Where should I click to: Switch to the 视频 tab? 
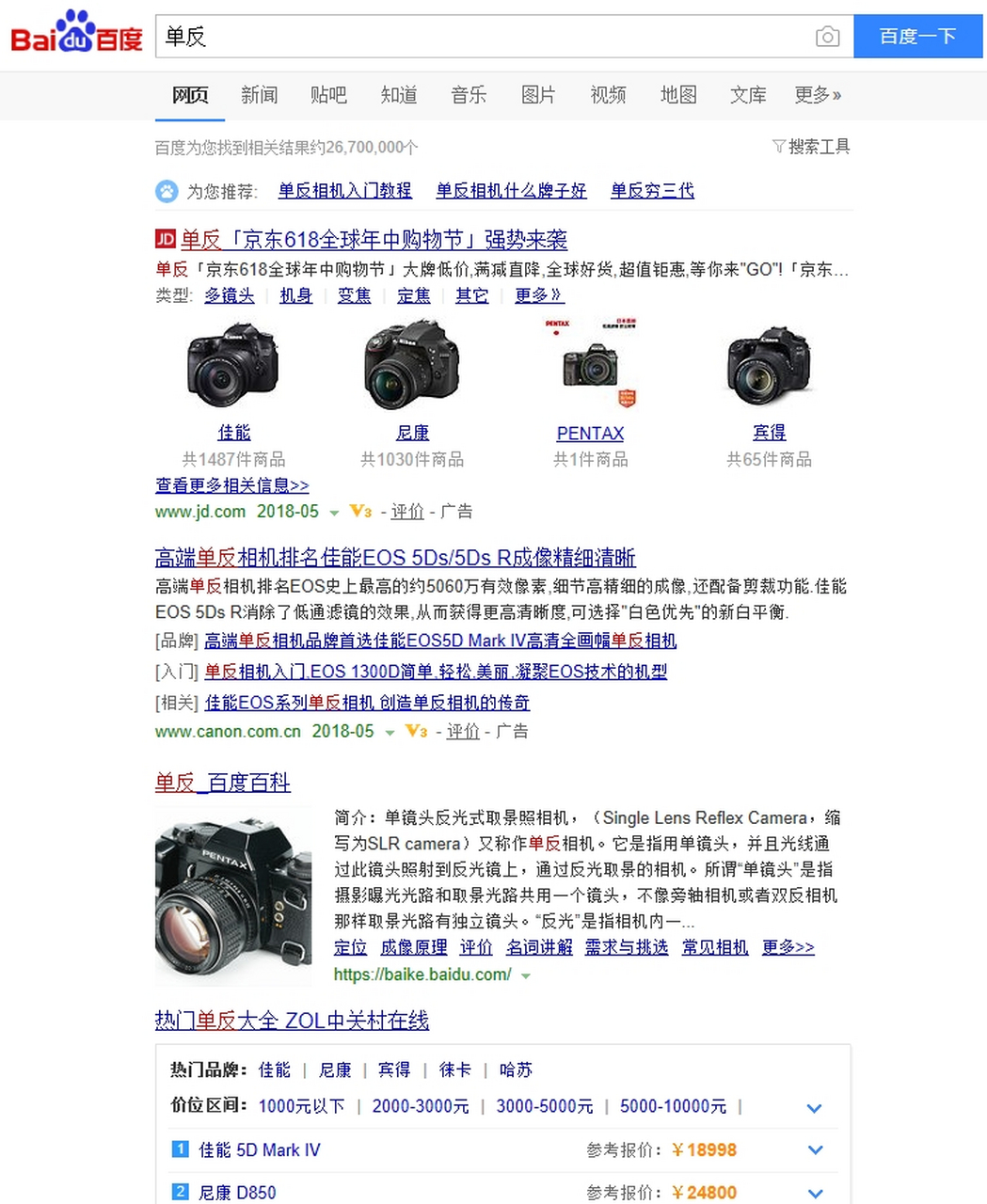(608, 95)
